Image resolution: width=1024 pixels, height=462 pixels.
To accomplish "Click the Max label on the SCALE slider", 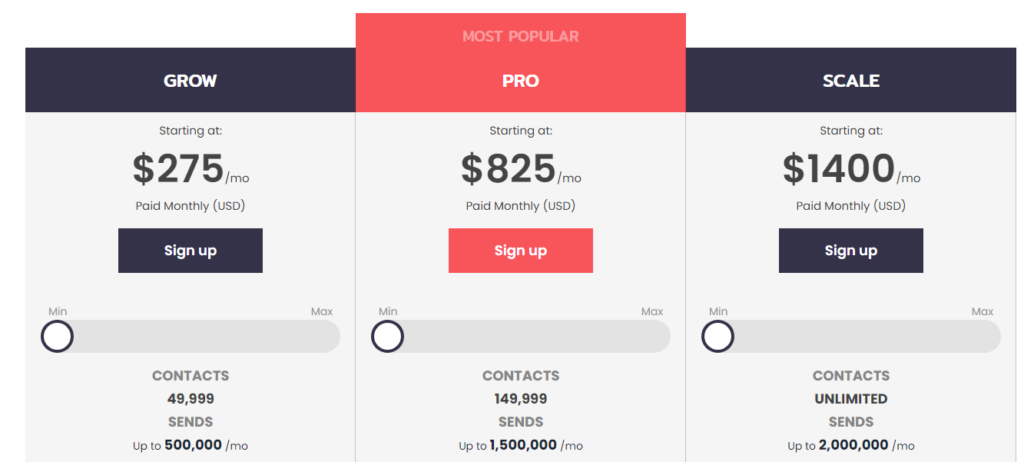I will click(982, 312).
